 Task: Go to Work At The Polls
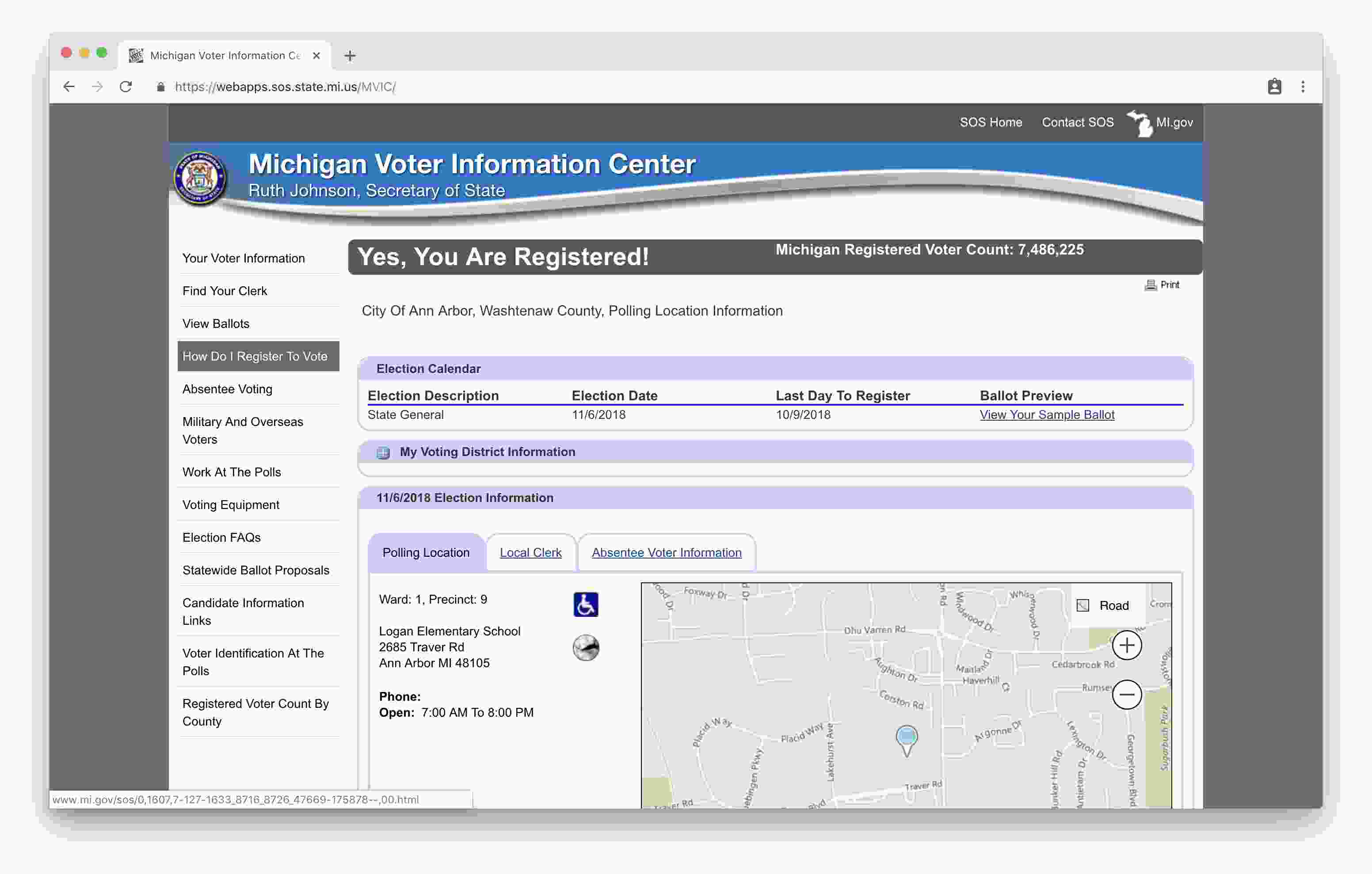(231, 472)
